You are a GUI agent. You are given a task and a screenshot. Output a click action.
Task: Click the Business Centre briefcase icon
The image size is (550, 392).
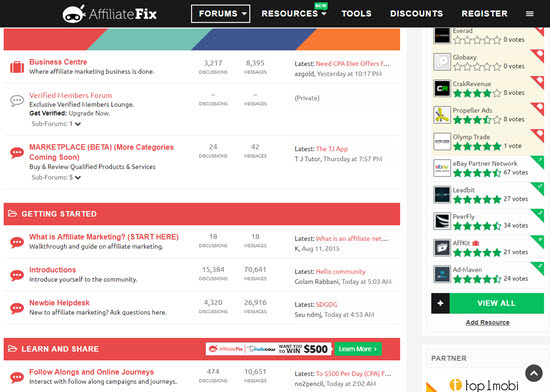[17, 67]
